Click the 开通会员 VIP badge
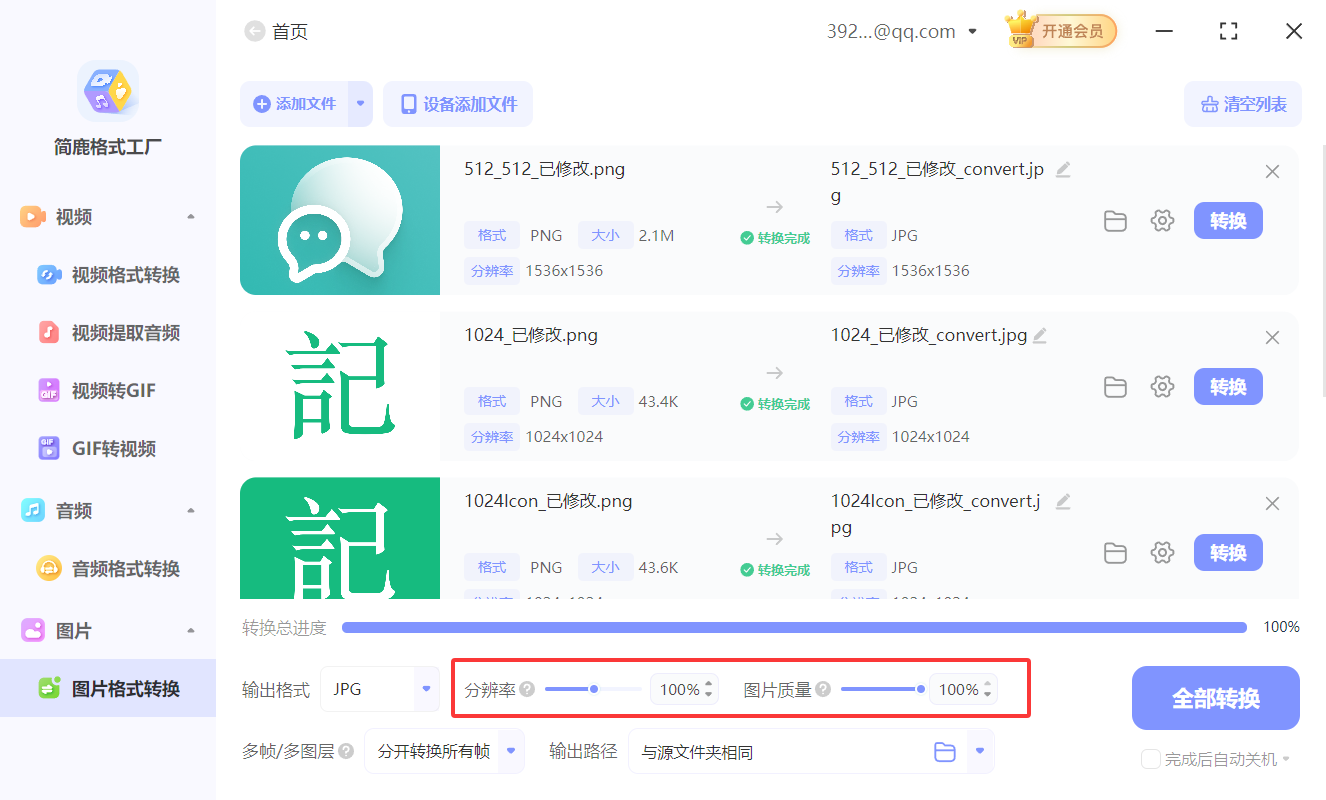This screenshot has height=800, width=1326. tap(1060, 30)
